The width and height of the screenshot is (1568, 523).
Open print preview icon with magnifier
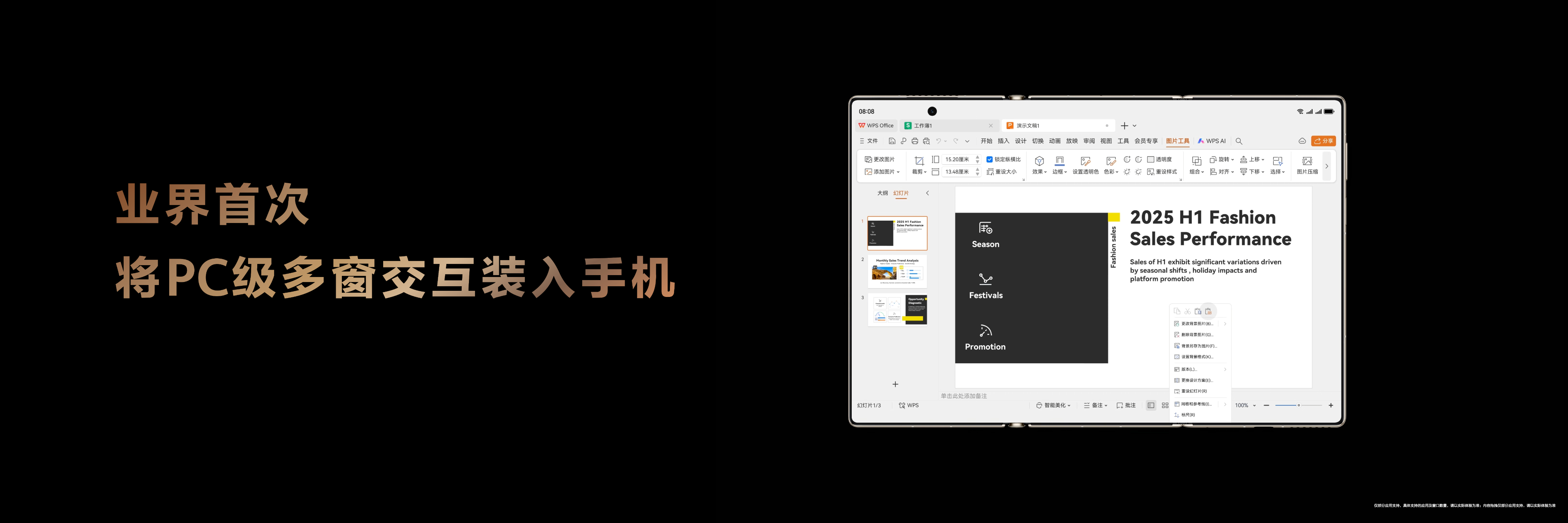[926, 141]
